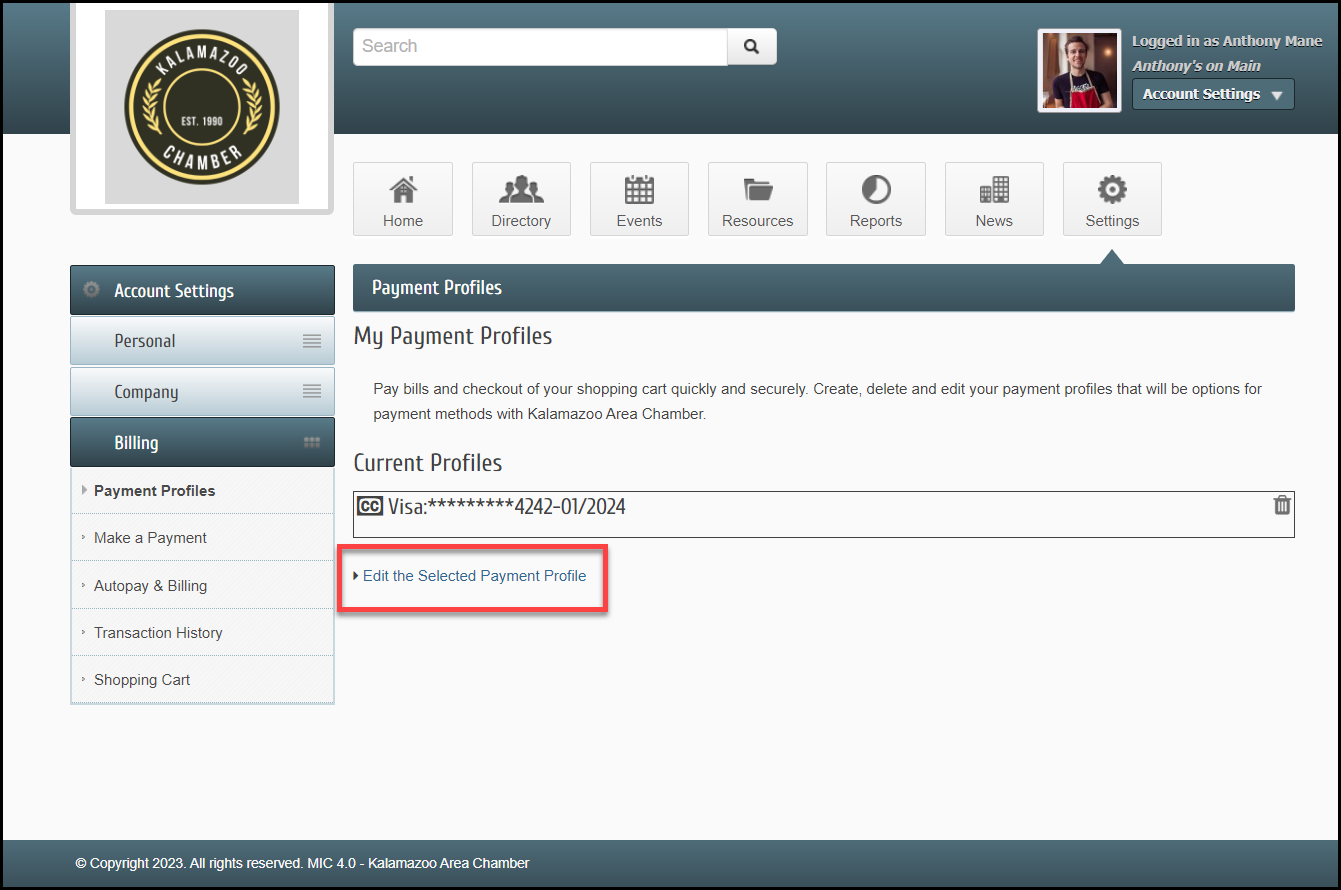Click the copyright 2023 footer text

pyautogui.click(x=302, y=863)
